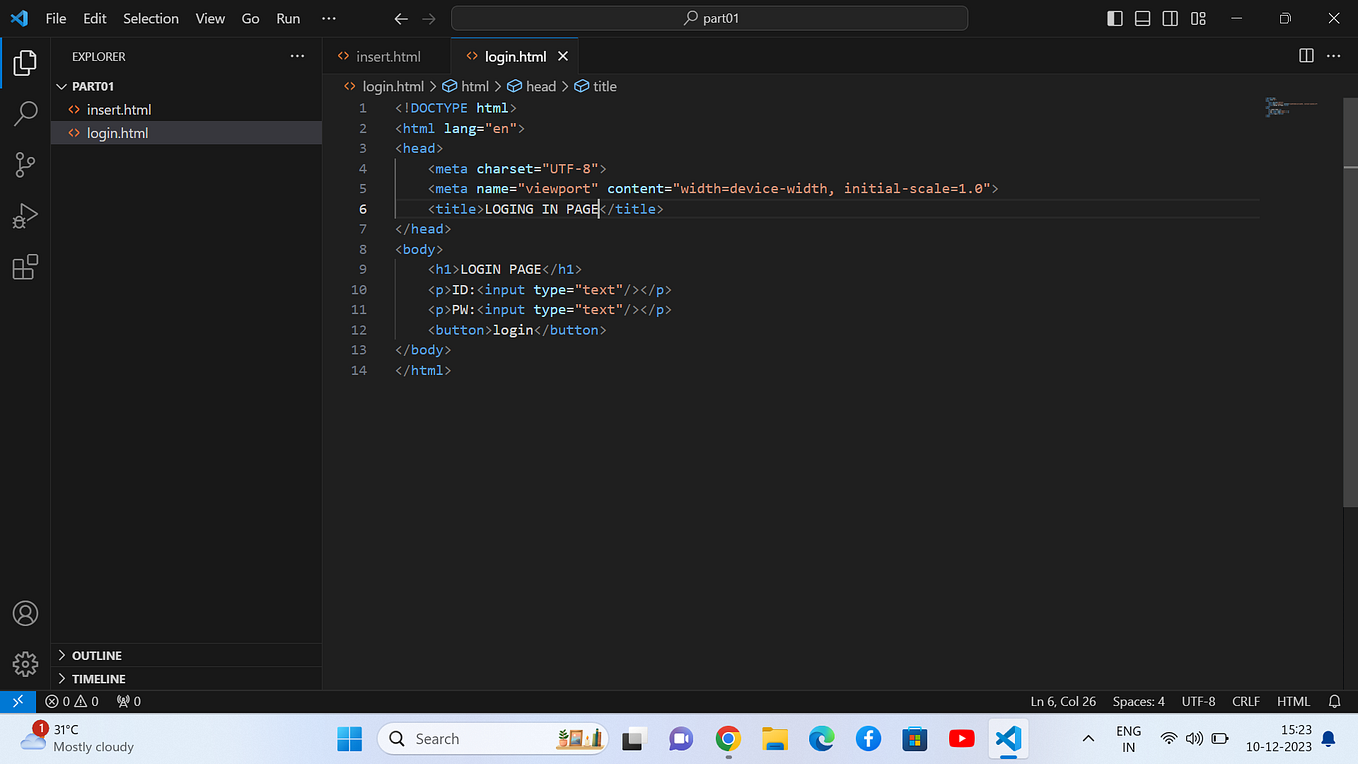
Task: Change the language mode via HTML in status bar
Action: (x=1293, y=701)
